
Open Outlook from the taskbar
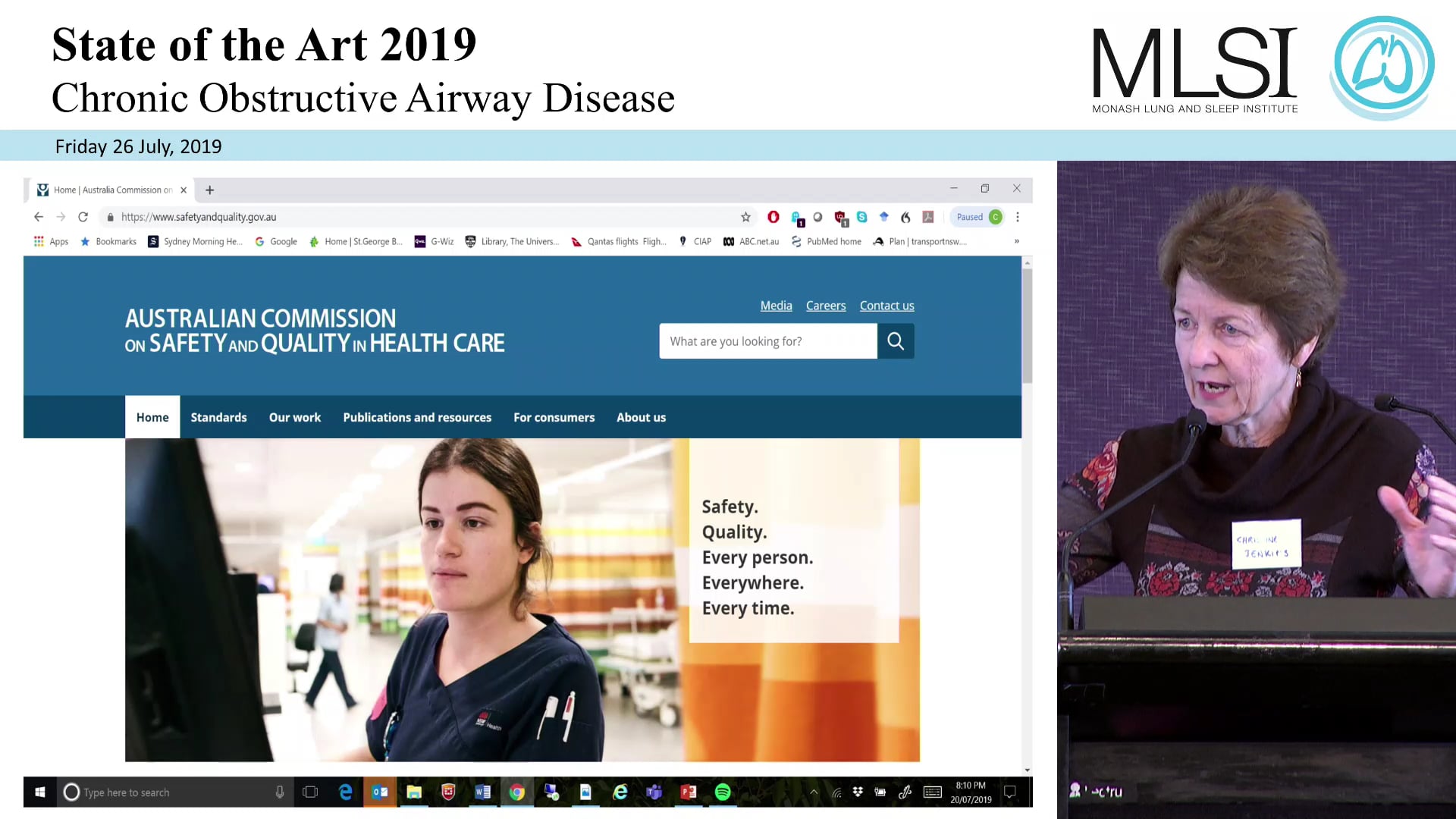pos(380,792)
